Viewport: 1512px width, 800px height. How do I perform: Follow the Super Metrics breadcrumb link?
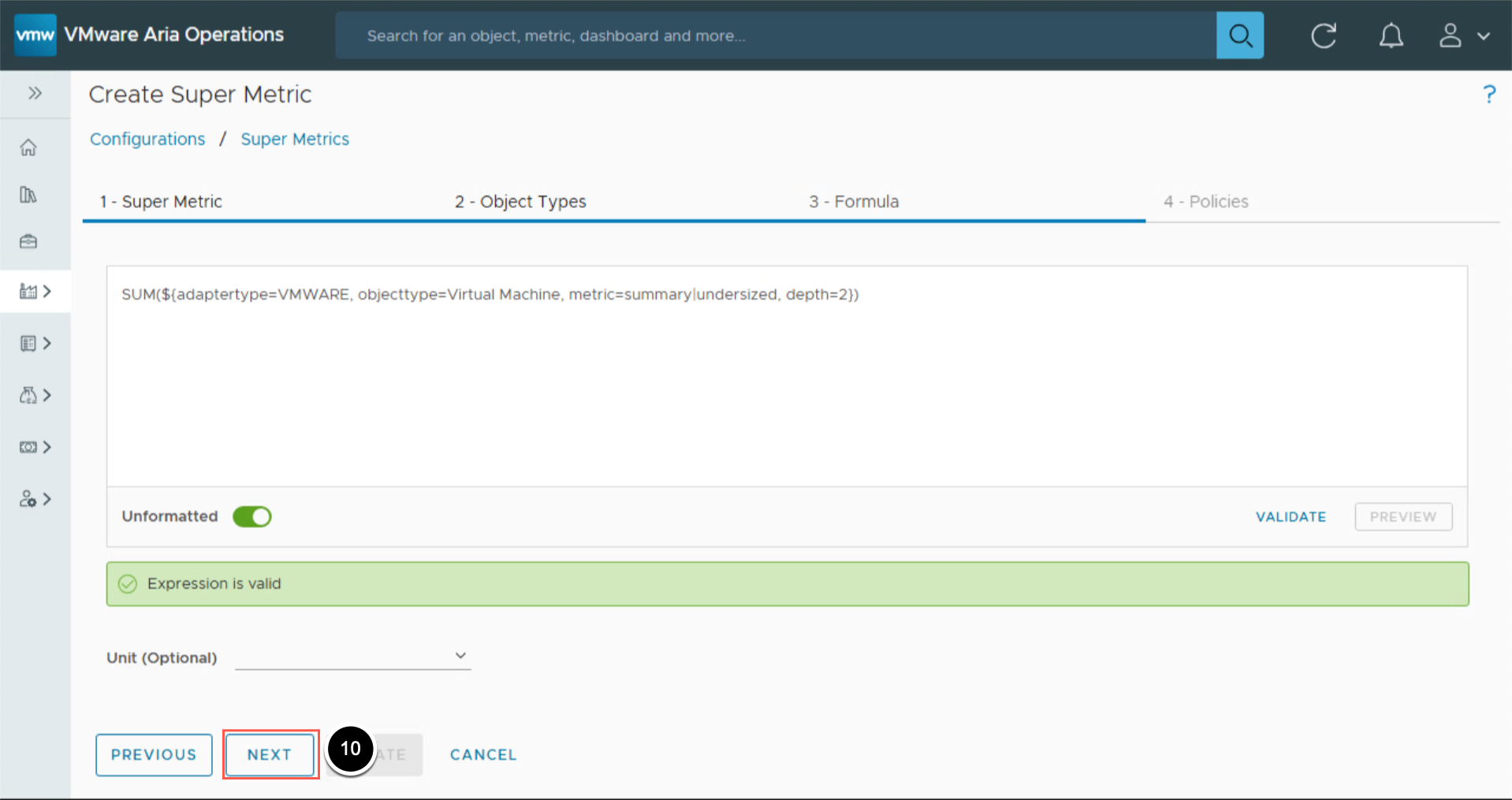(295, 139)
